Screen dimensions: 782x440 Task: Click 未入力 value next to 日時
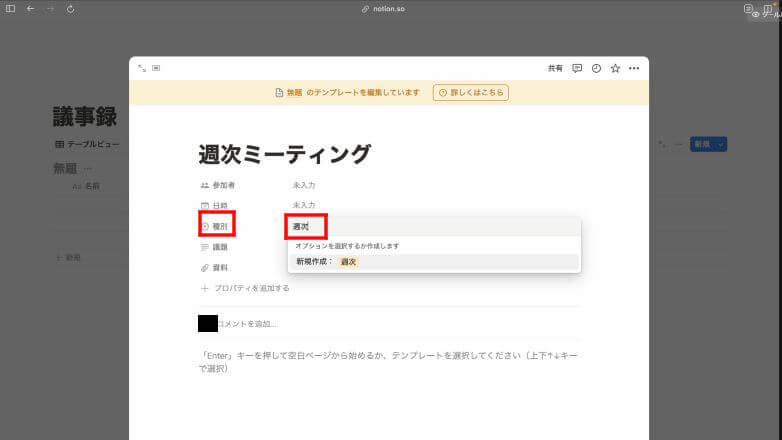pyautogui.click(x=304, y=205)
